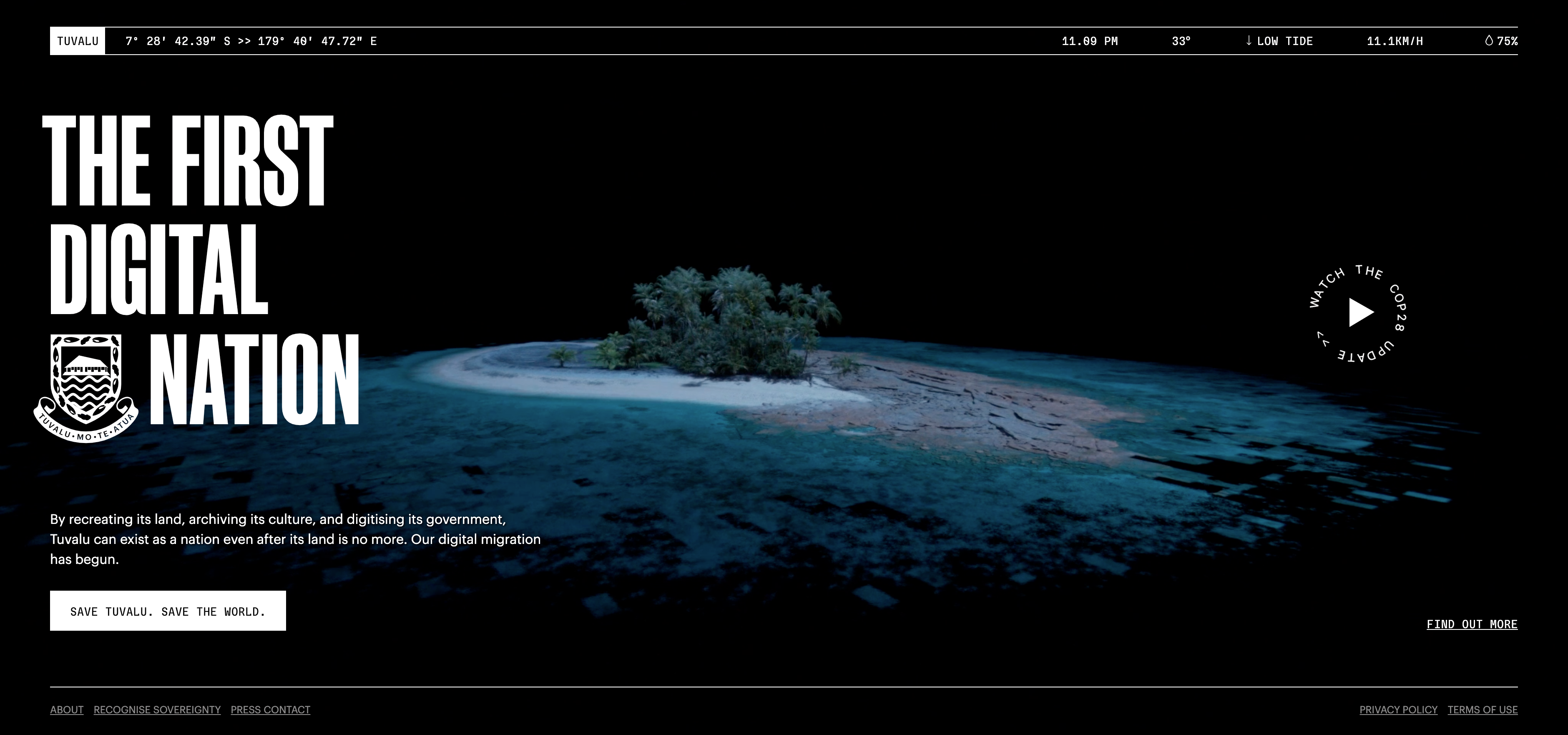Click the 33° temperature readout
Image resolution: width=1568 pixels, height=735 pixels.
click(1181, 41)
